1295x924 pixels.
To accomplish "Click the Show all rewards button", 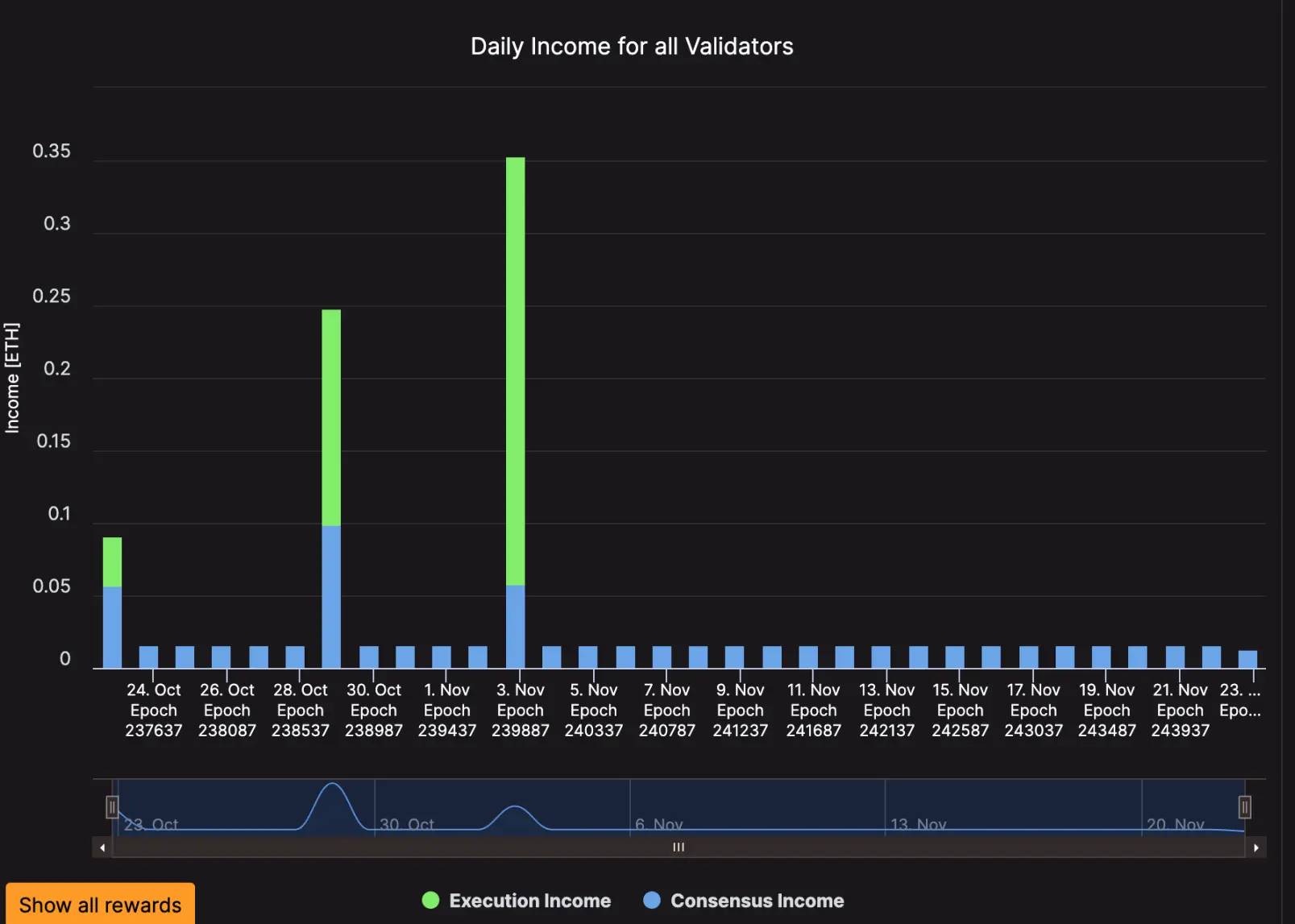I will point(100,905).
